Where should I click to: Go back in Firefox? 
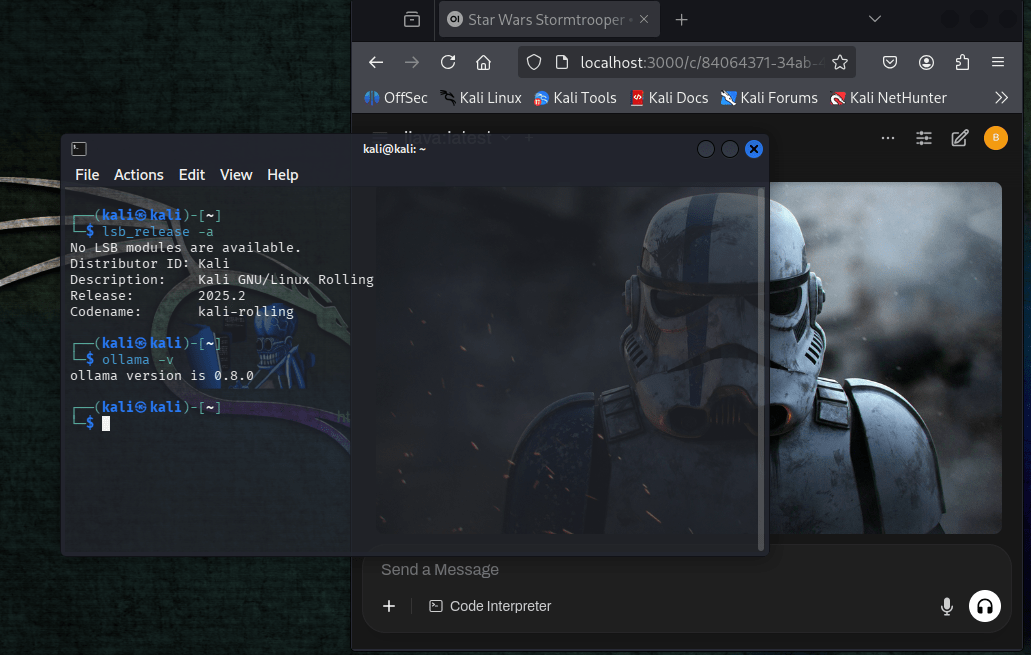[x=376, y=62]
